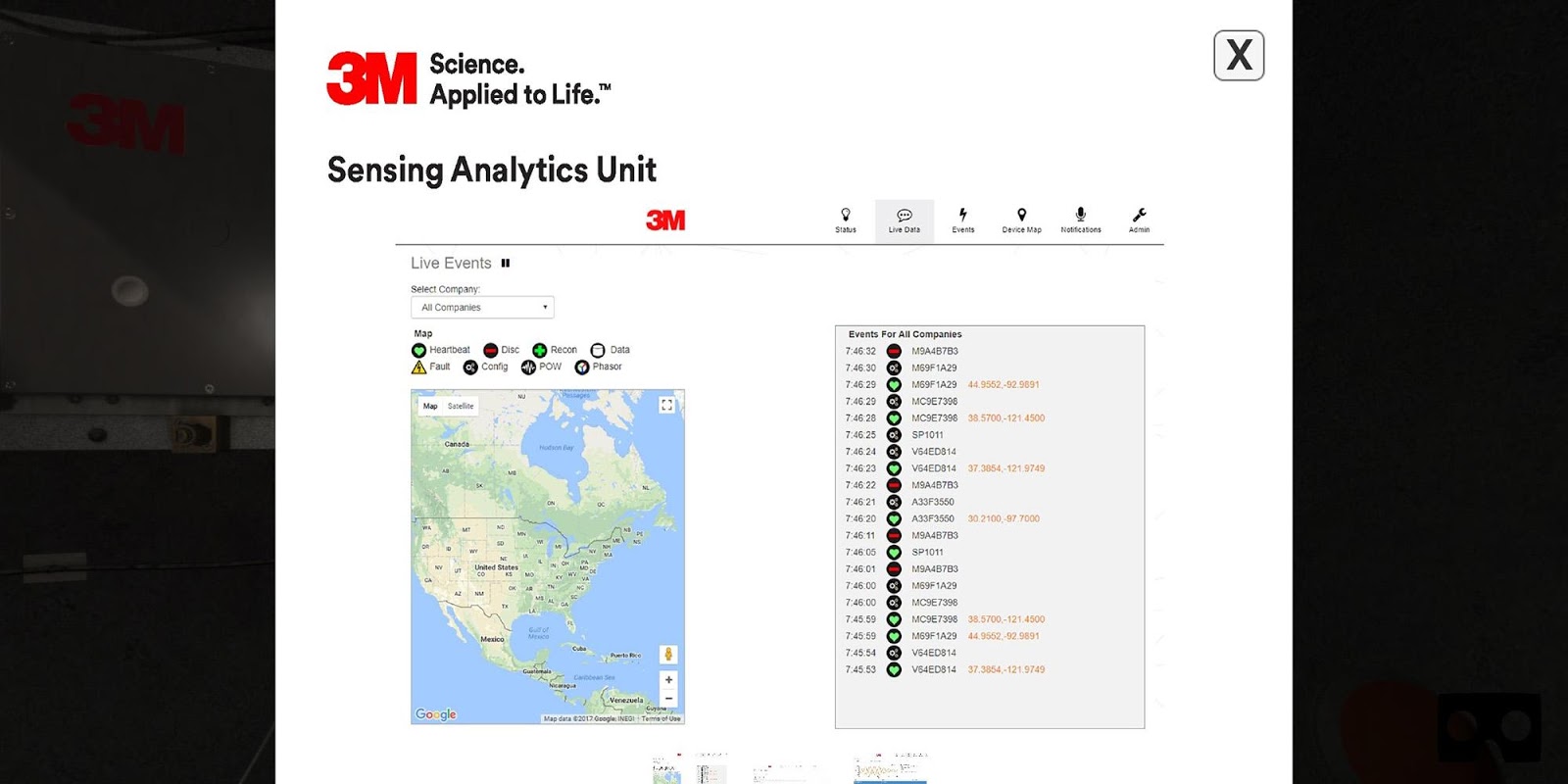
Task: Open coordinates 44.9552,-92.9891 at 7:45:59
Action: (x=1004, y=636)
